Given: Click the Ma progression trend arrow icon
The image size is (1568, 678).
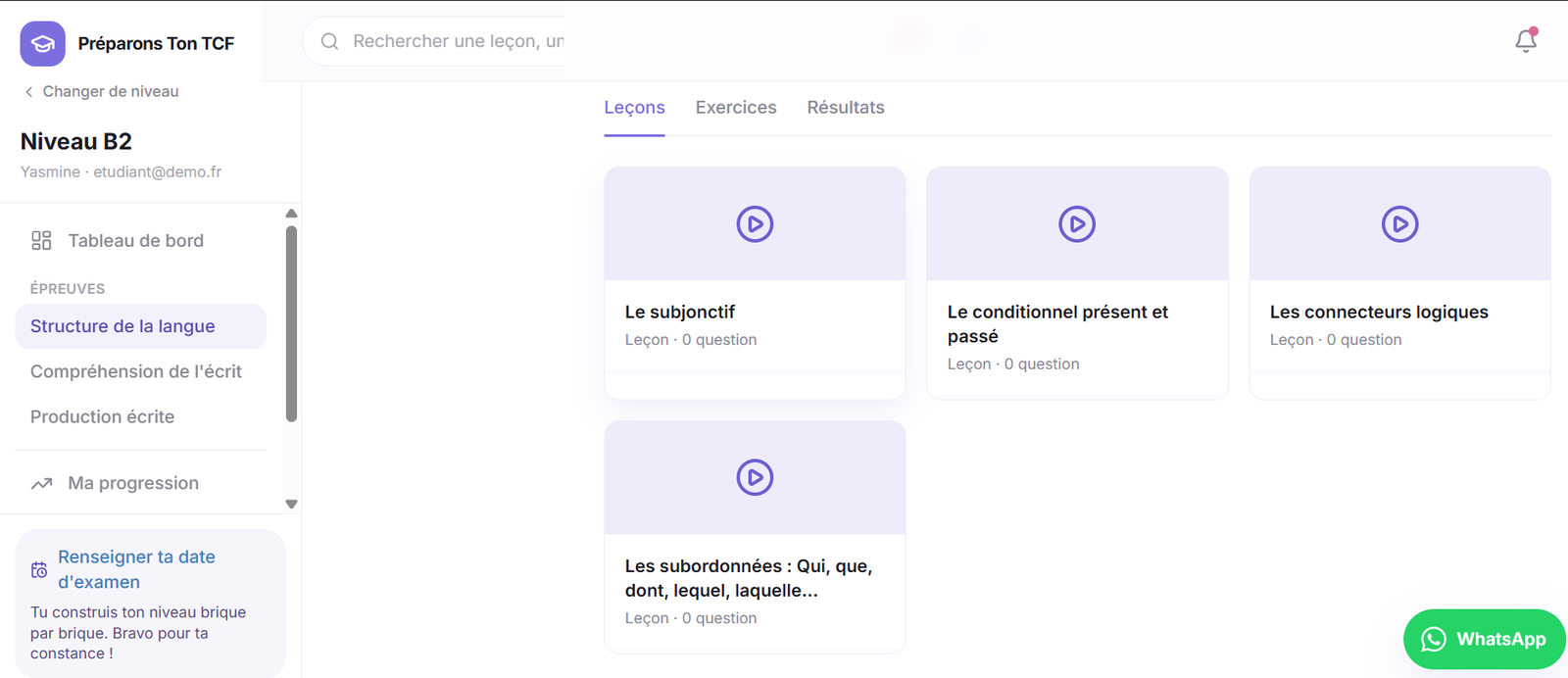Looking at the screenshot, I should 41,484.
